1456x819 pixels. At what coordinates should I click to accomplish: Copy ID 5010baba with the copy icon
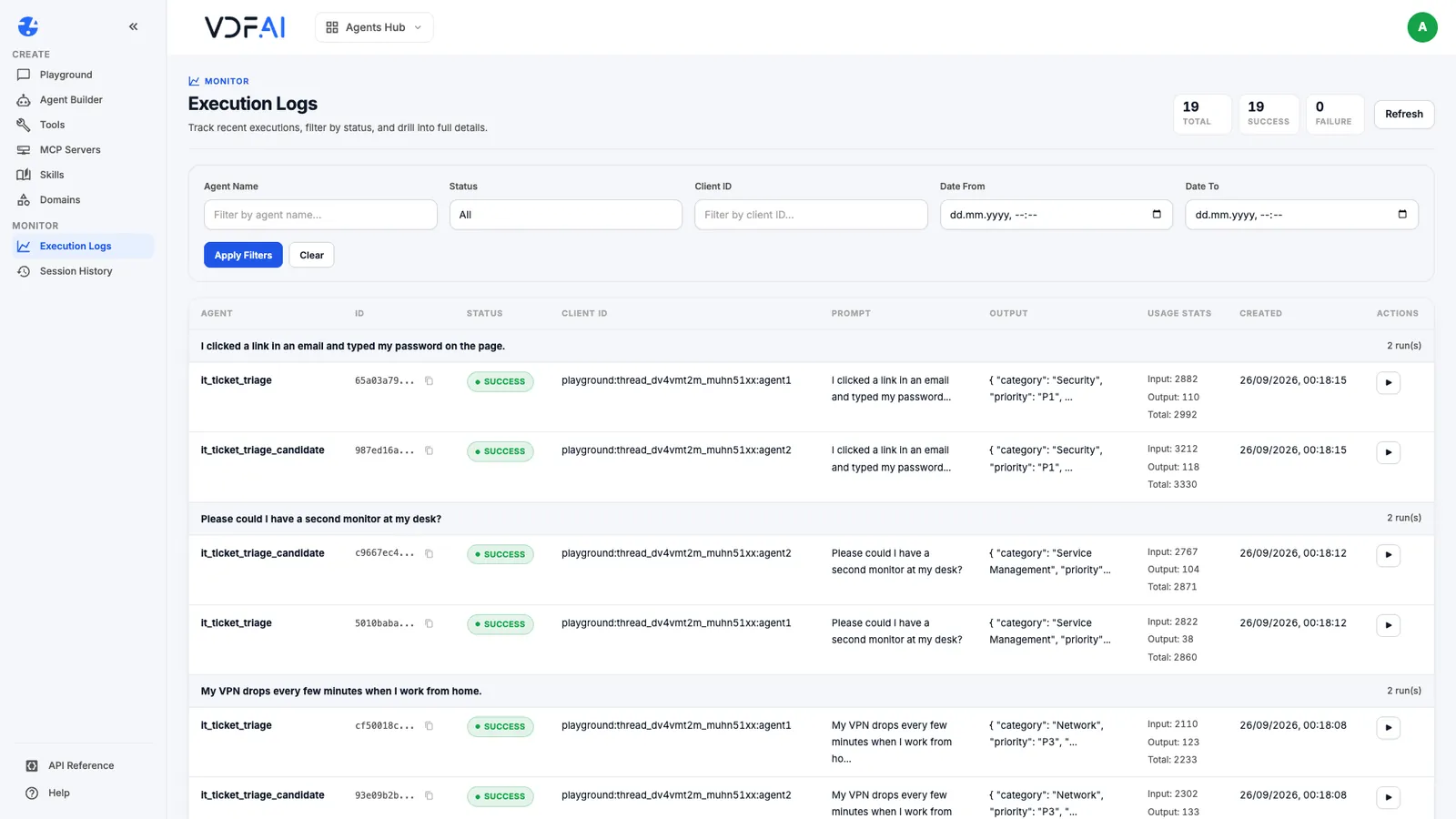pyautogui.click(x=430, y=624)
